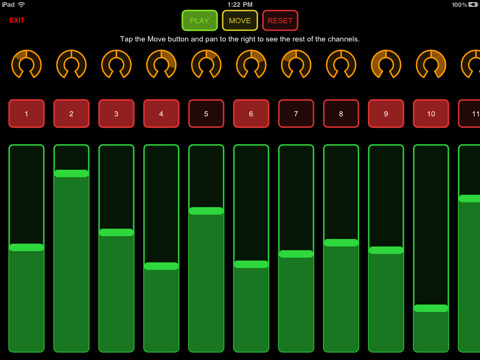Tap the pan knob above channel 10

pos(431,64)
